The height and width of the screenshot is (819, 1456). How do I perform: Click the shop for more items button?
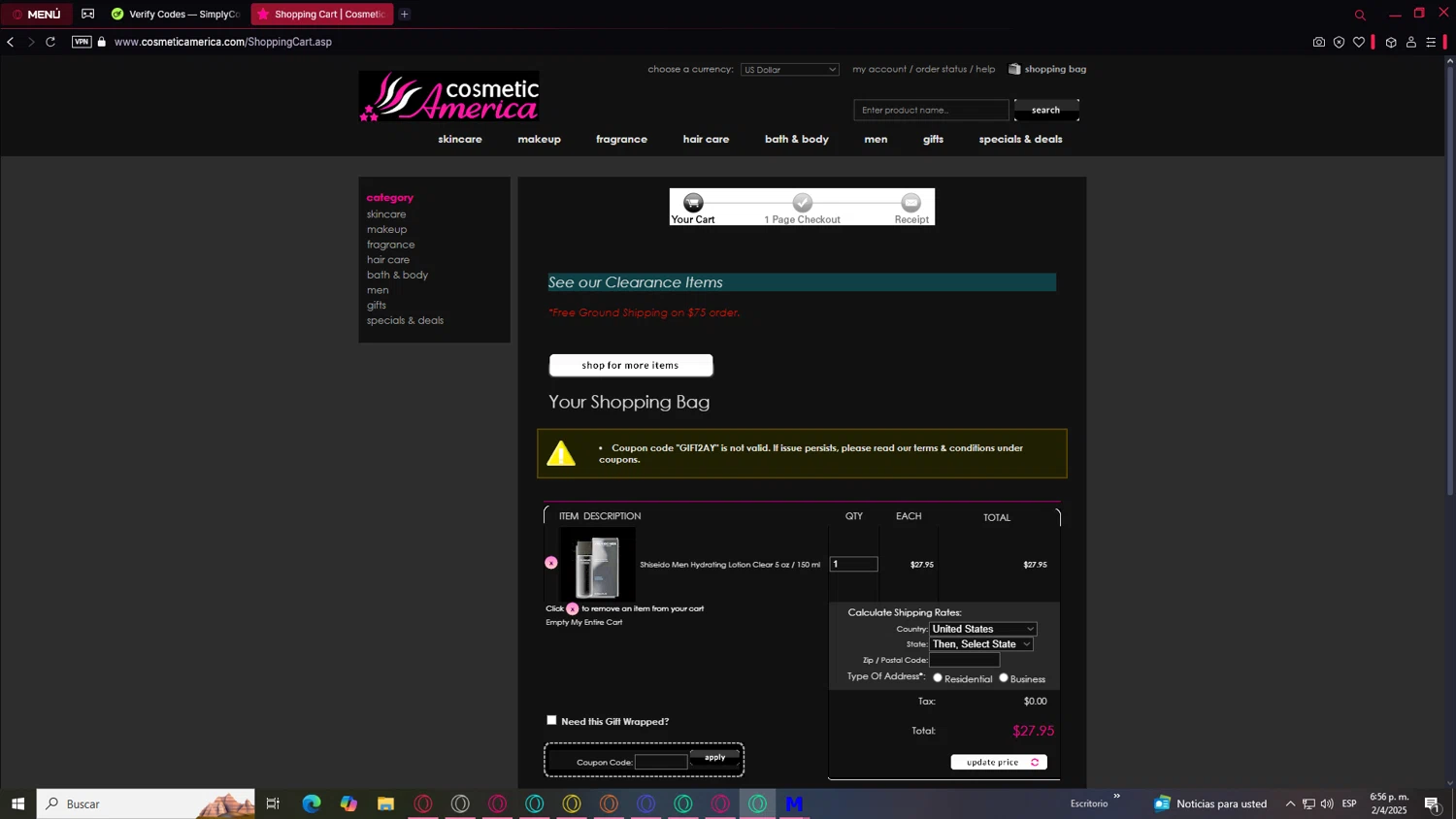click(631, 365)
